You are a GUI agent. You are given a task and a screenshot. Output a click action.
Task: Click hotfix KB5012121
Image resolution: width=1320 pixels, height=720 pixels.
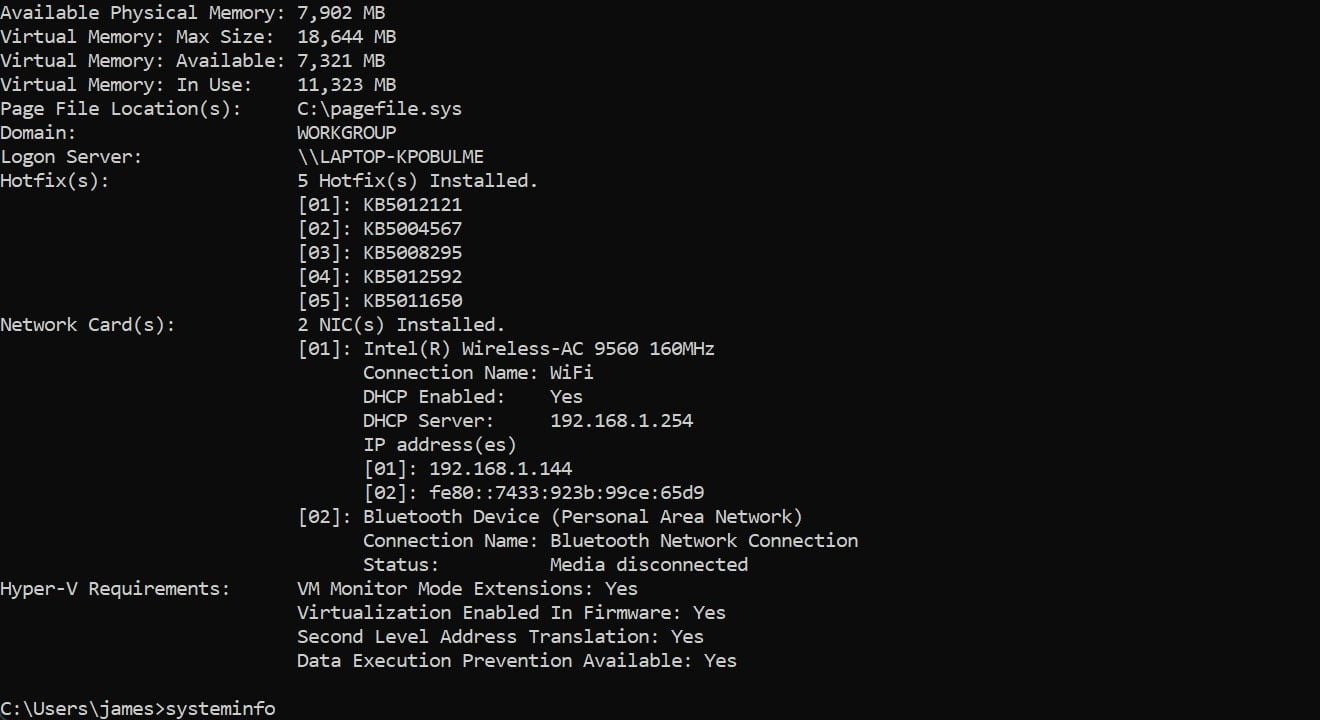[x=412, y=205]
